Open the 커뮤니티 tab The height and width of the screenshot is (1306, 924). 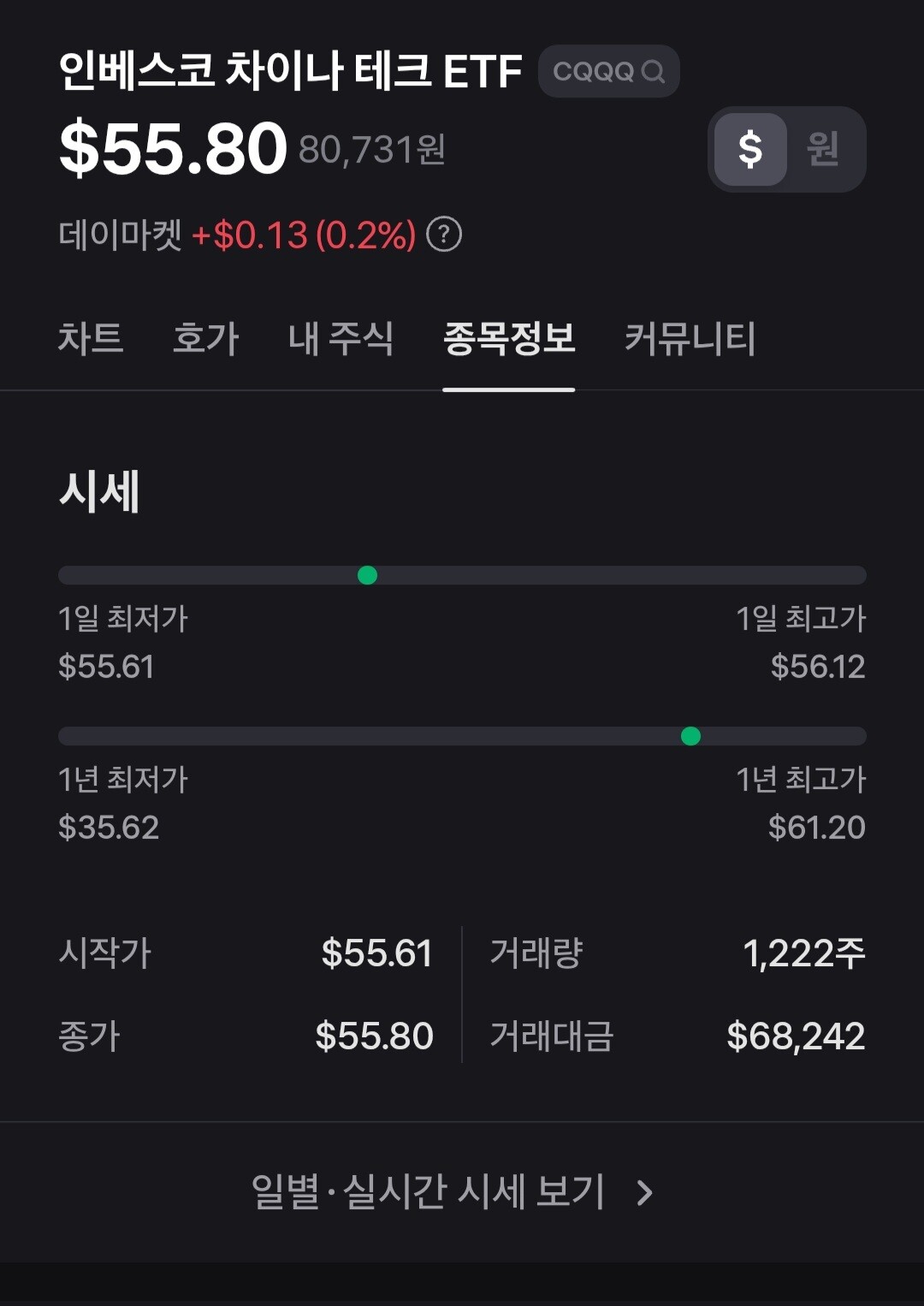690,338
